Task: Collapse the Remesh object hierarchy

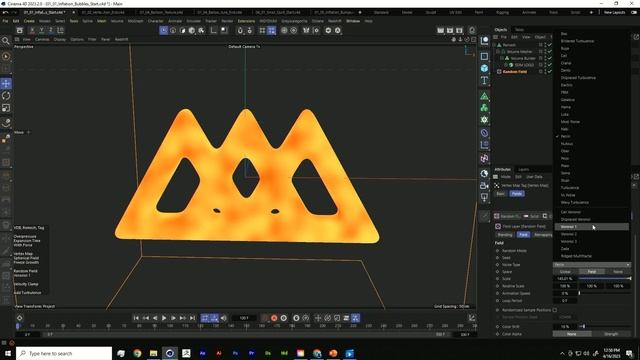Action: (494, 45)
